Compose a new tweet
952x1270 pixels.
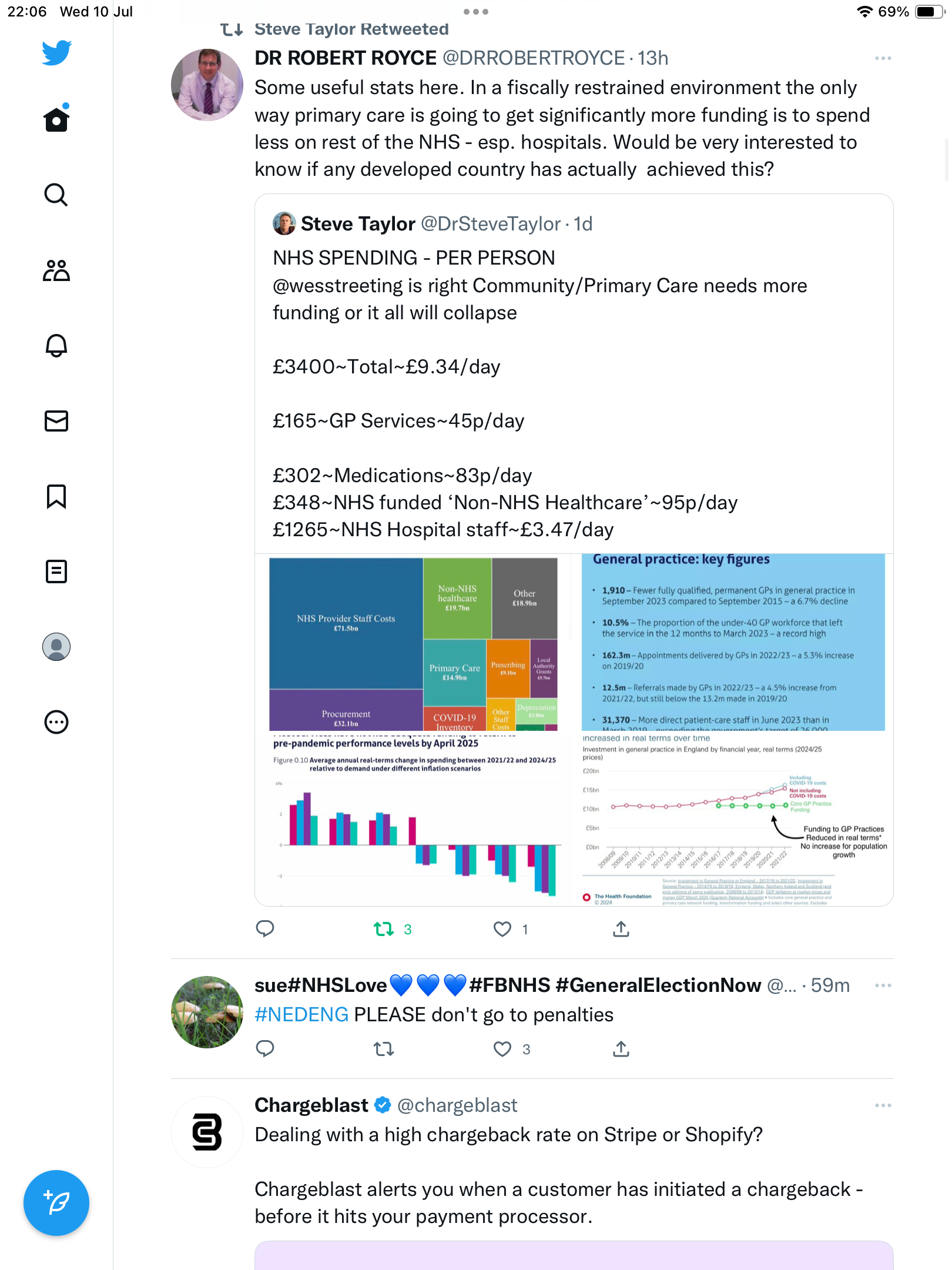pos(56,1202)
